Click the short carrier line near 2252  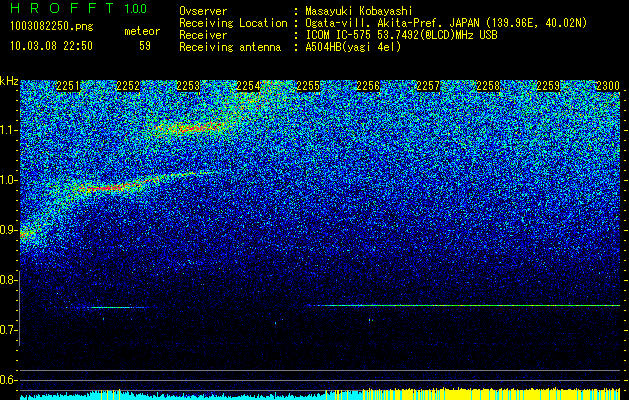112,308
